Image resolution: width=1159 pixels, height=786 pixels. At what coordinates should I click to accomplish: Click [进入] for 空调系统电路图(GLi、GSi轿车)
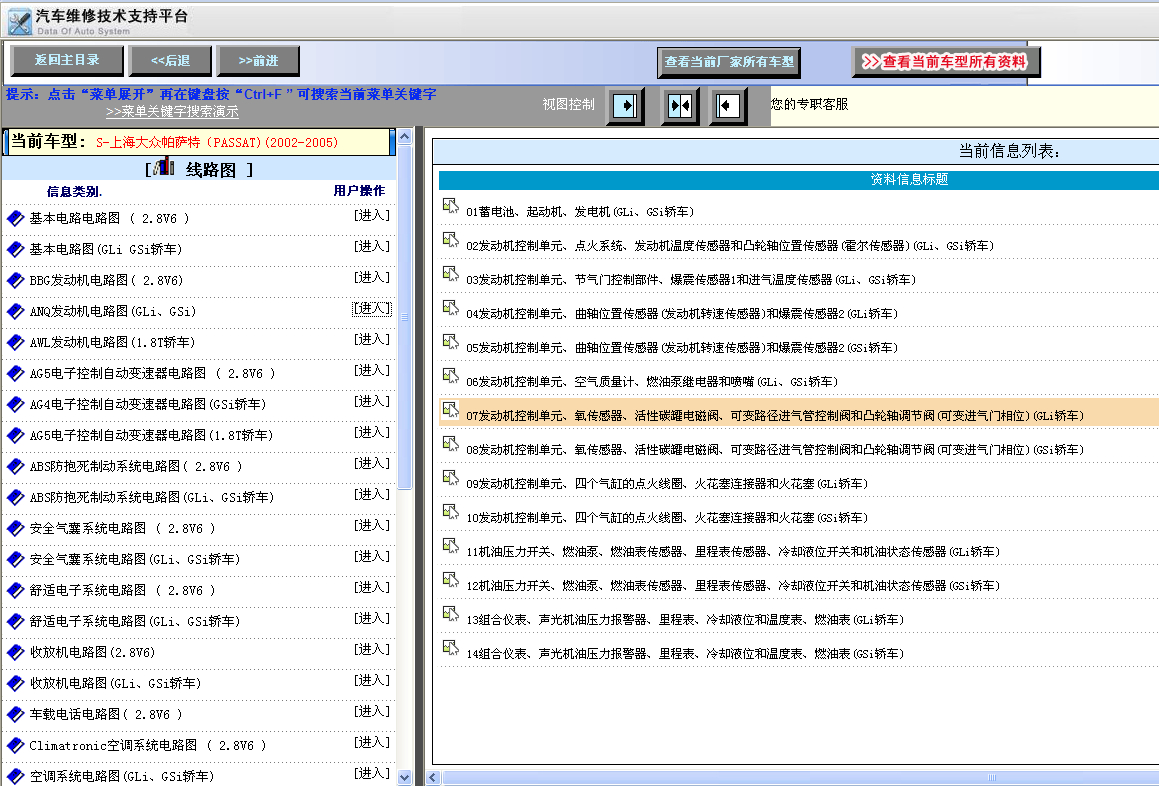click(372, 773)
